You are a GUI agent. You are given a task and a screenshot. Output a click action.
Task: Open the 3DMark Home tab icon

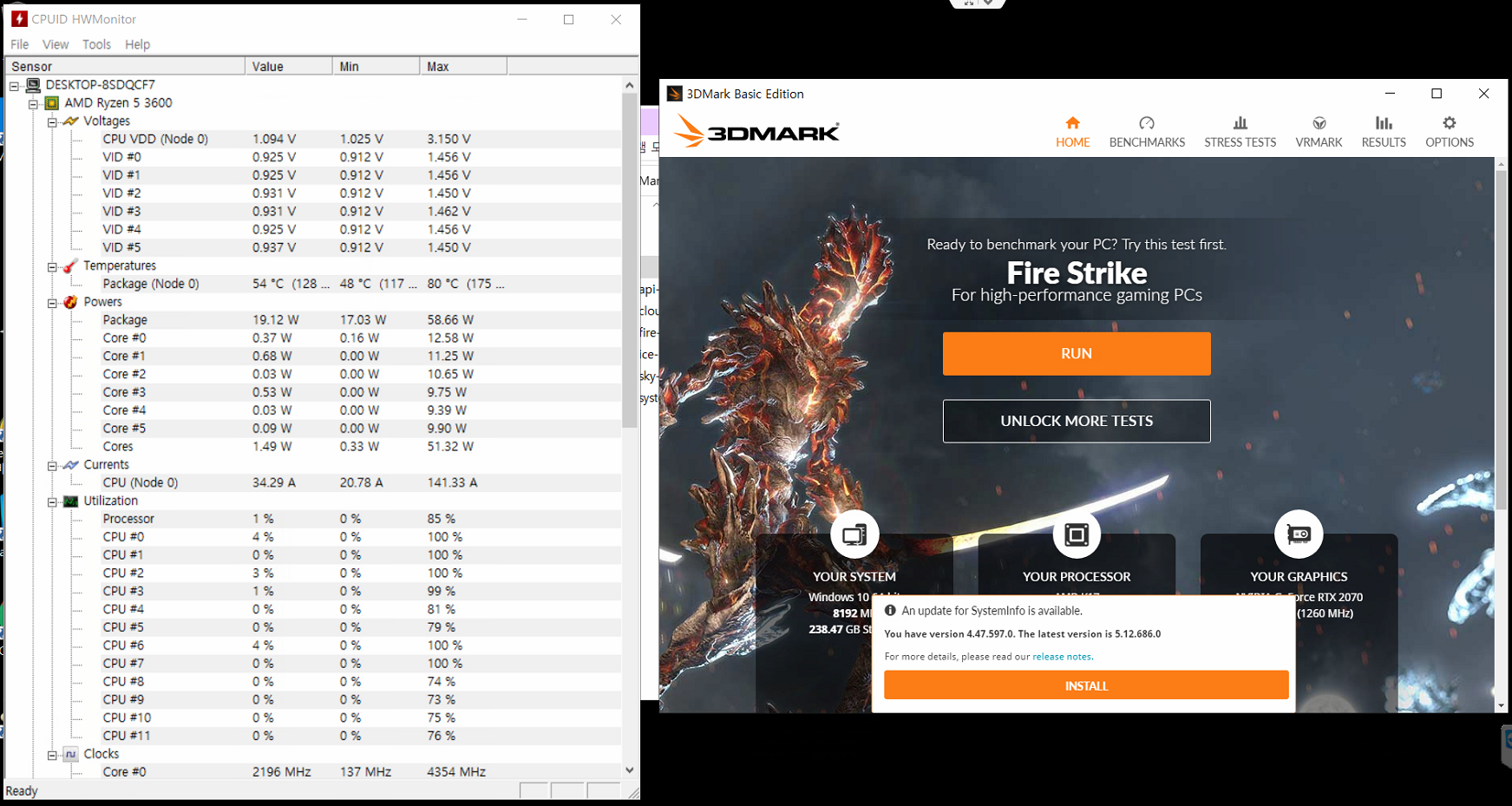click(1072, 123)
